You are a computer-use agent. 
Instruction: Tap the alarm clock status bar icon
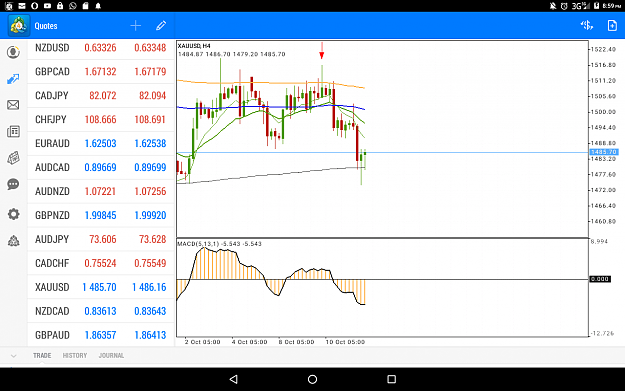pyautogui.click(x=564, y=6)
